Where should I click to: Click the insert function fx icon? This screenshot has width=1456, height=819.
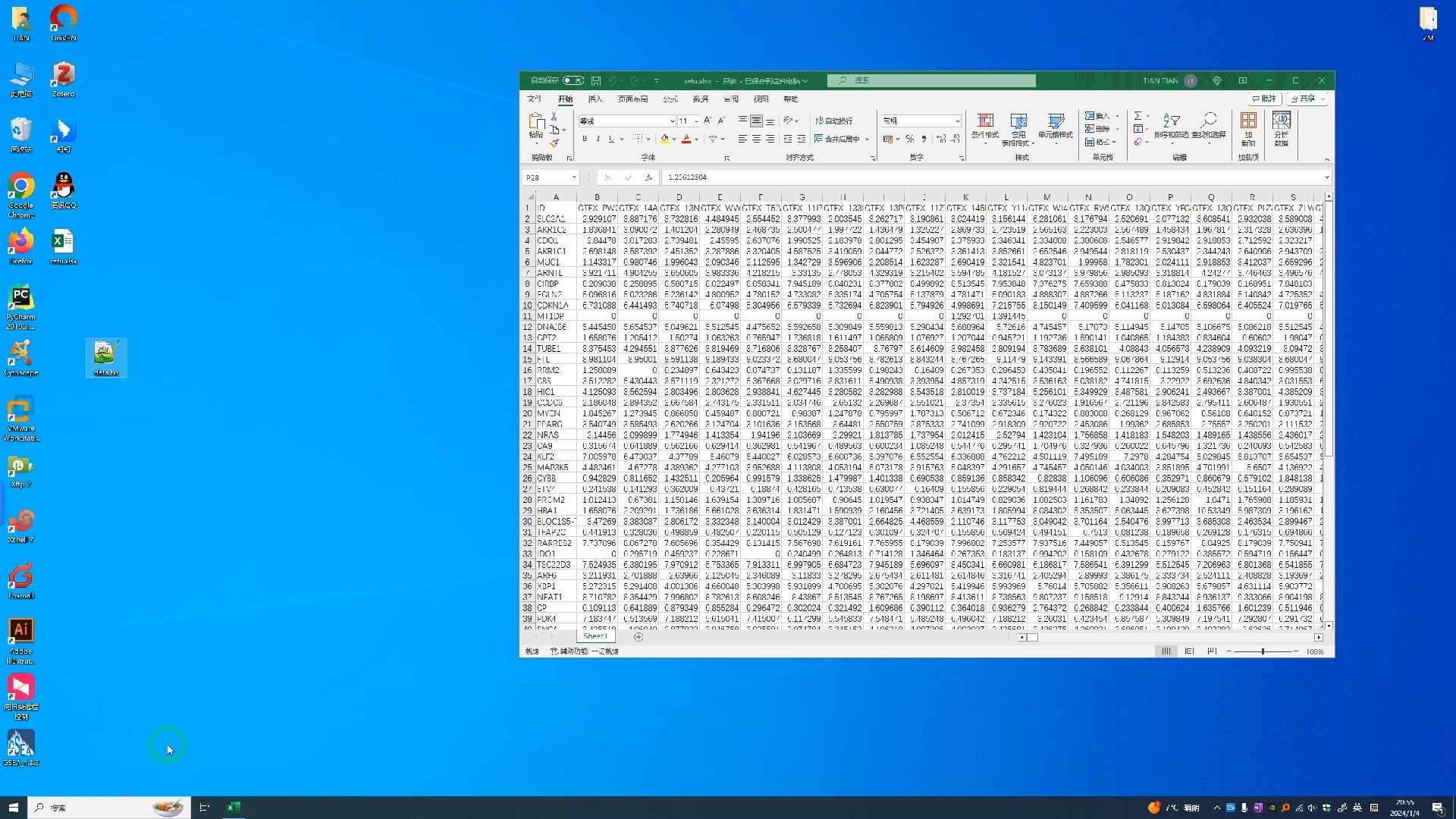(x=648, y=177)
